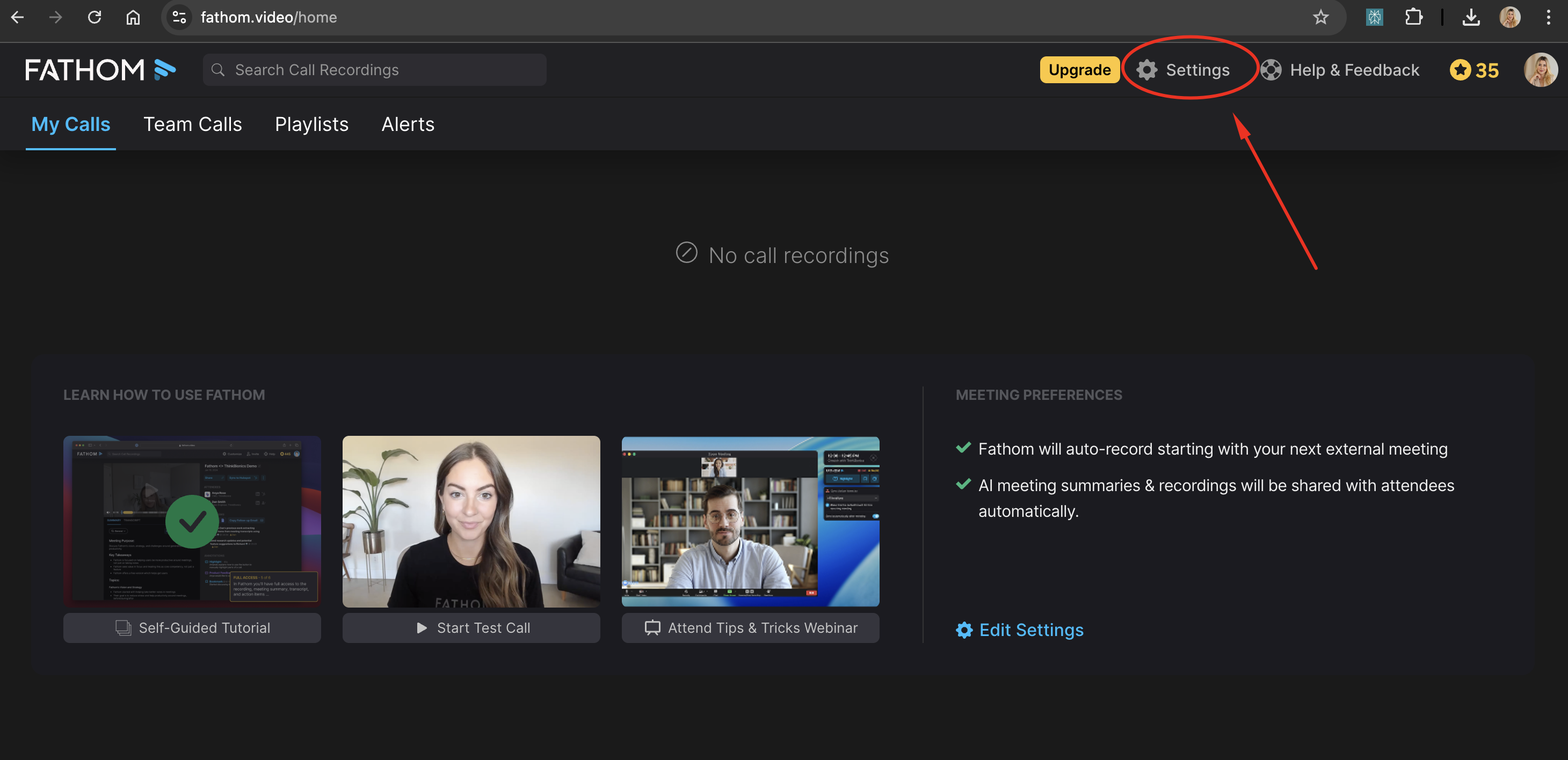Open Chrome three-dot menu

(x=1548, y=17)
